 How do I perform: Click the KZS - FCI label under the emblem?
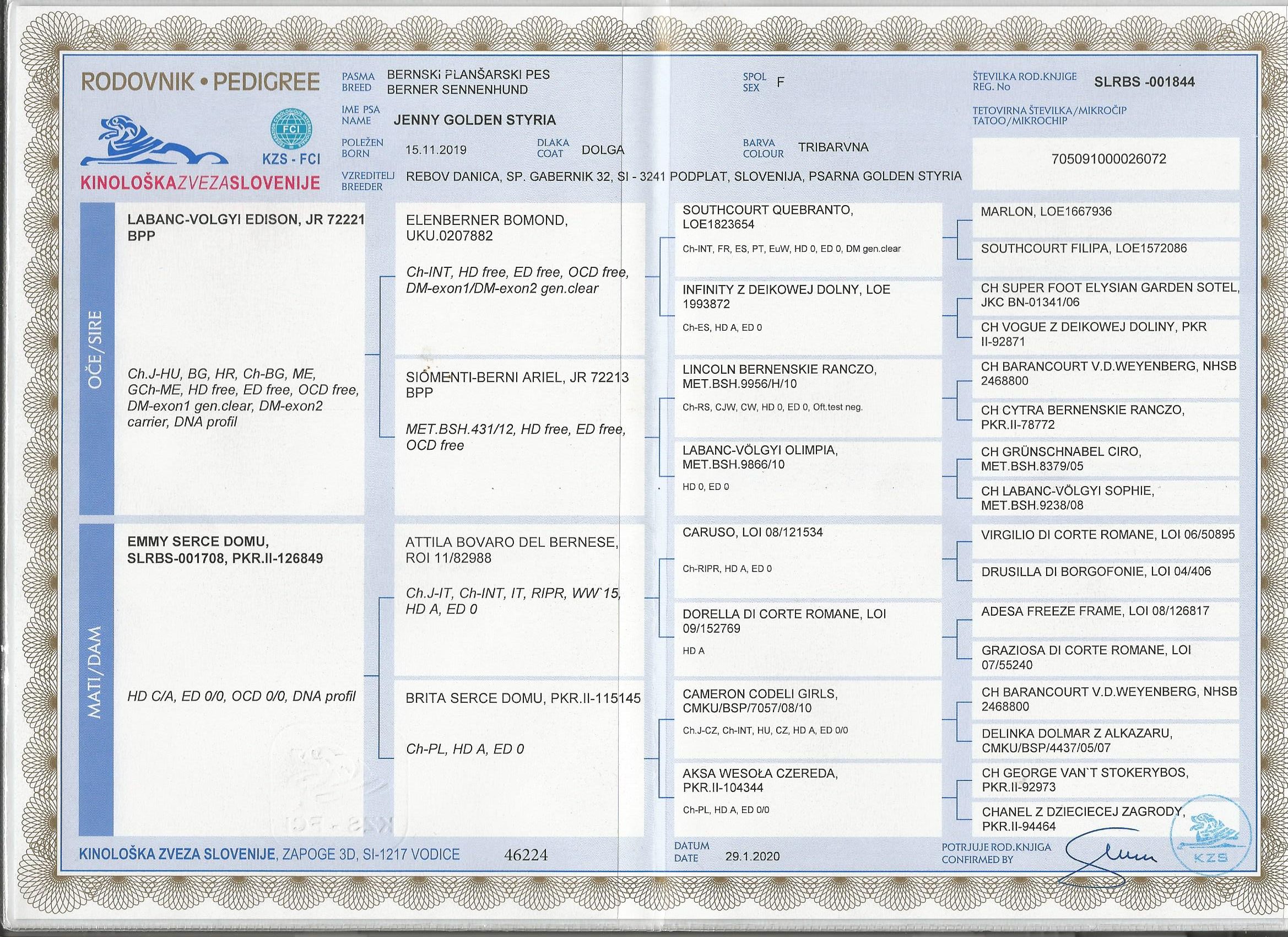[x=291, y=160]
